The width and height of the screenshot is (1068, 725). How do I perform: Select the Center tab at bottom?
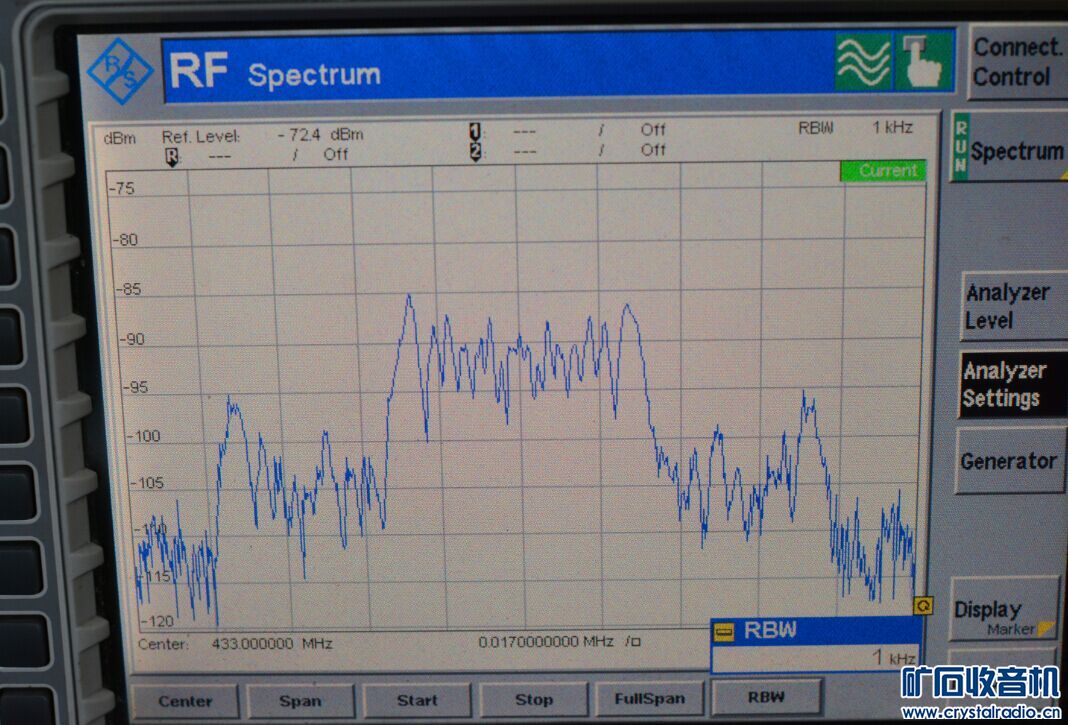(185, 701)
